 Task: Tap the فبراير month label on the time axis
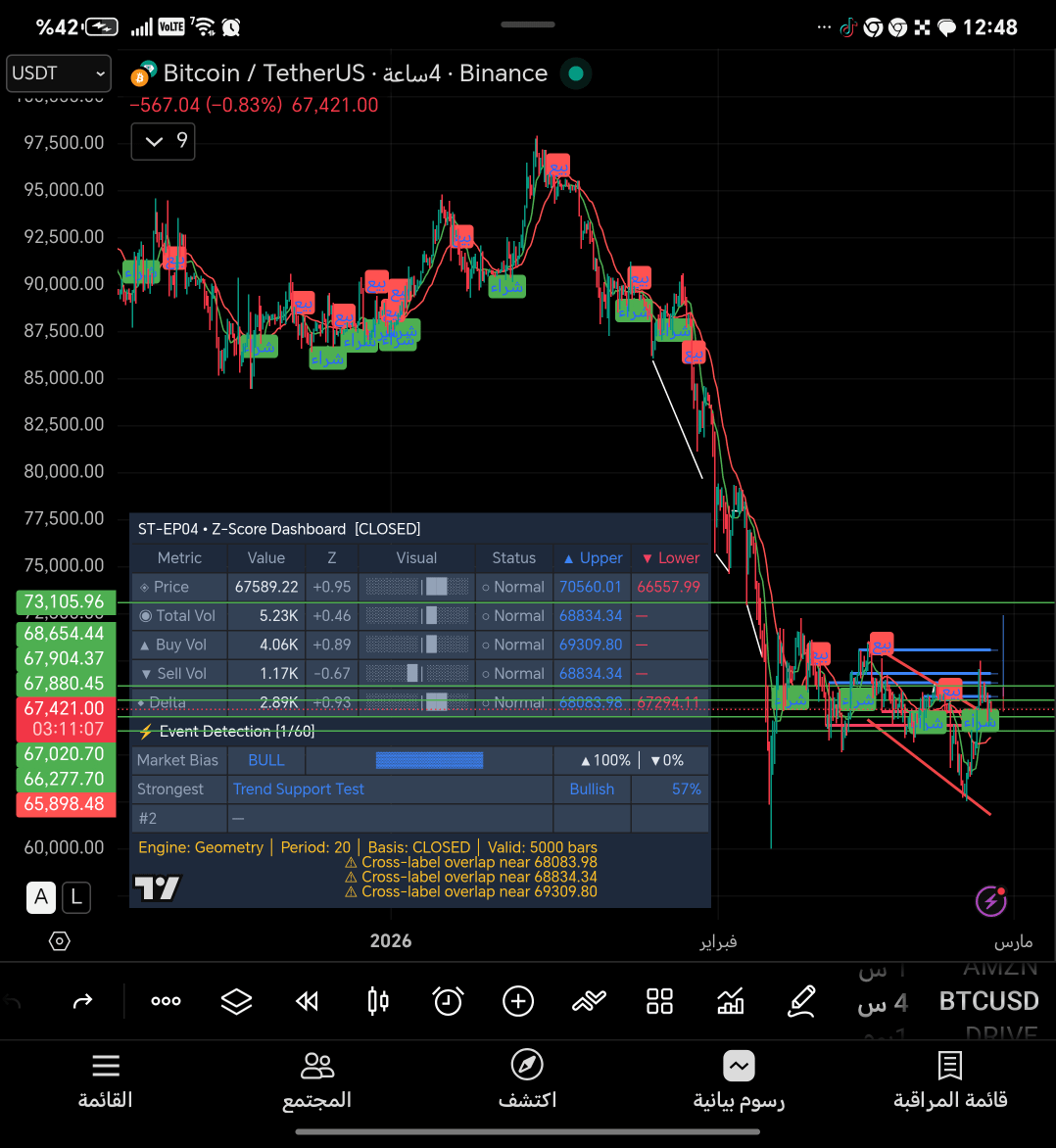tap(718, 942)
